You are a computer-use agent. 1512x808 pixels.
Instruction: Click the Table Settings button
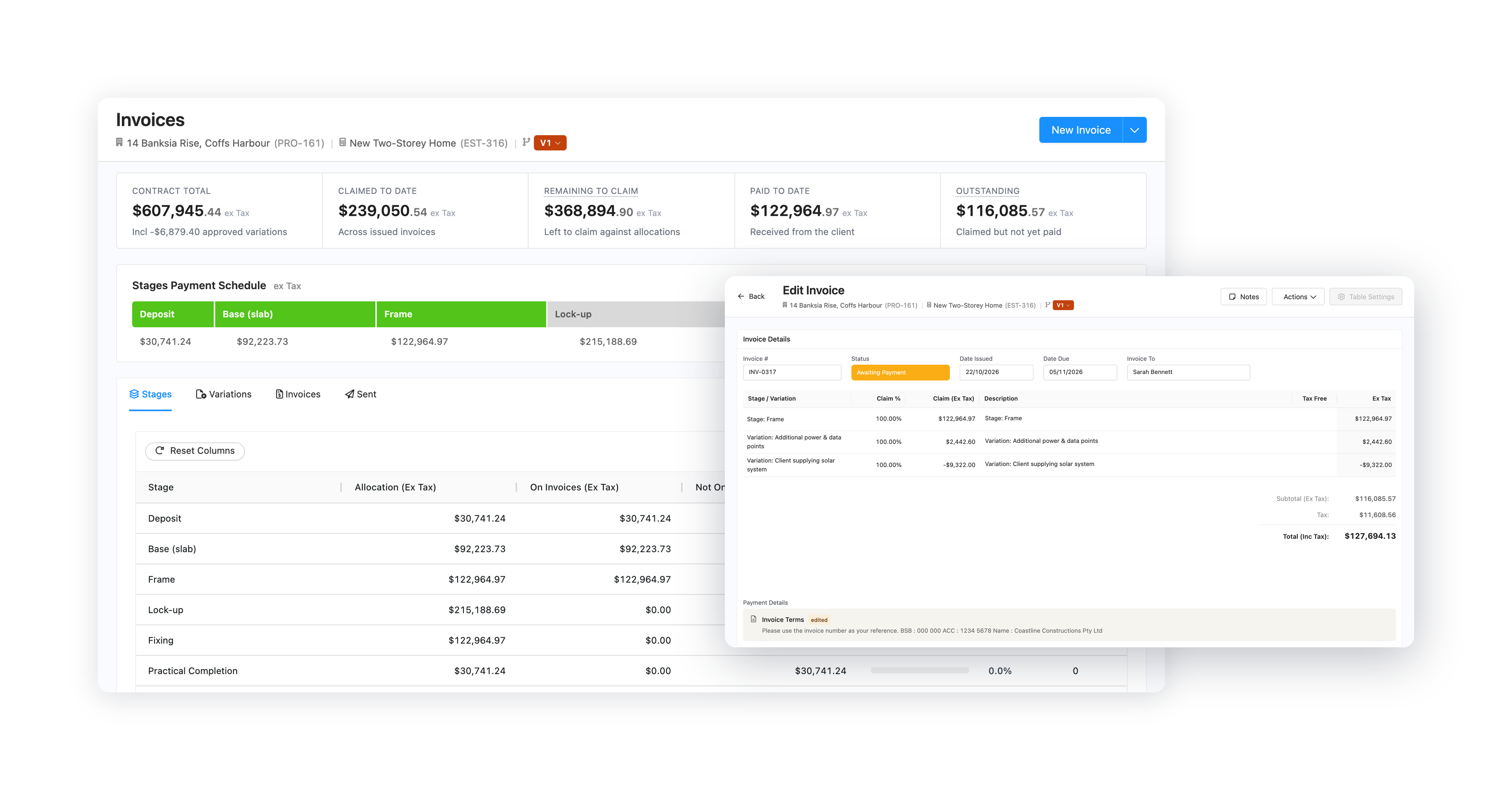1366,297
